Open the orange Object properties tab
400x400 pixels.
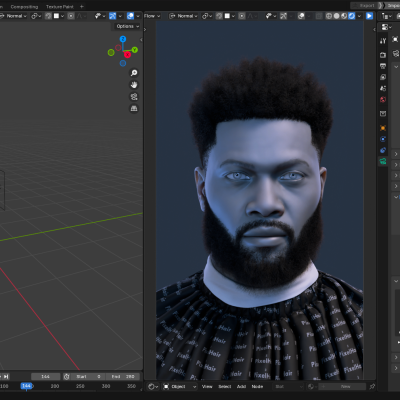coord(383,128)
